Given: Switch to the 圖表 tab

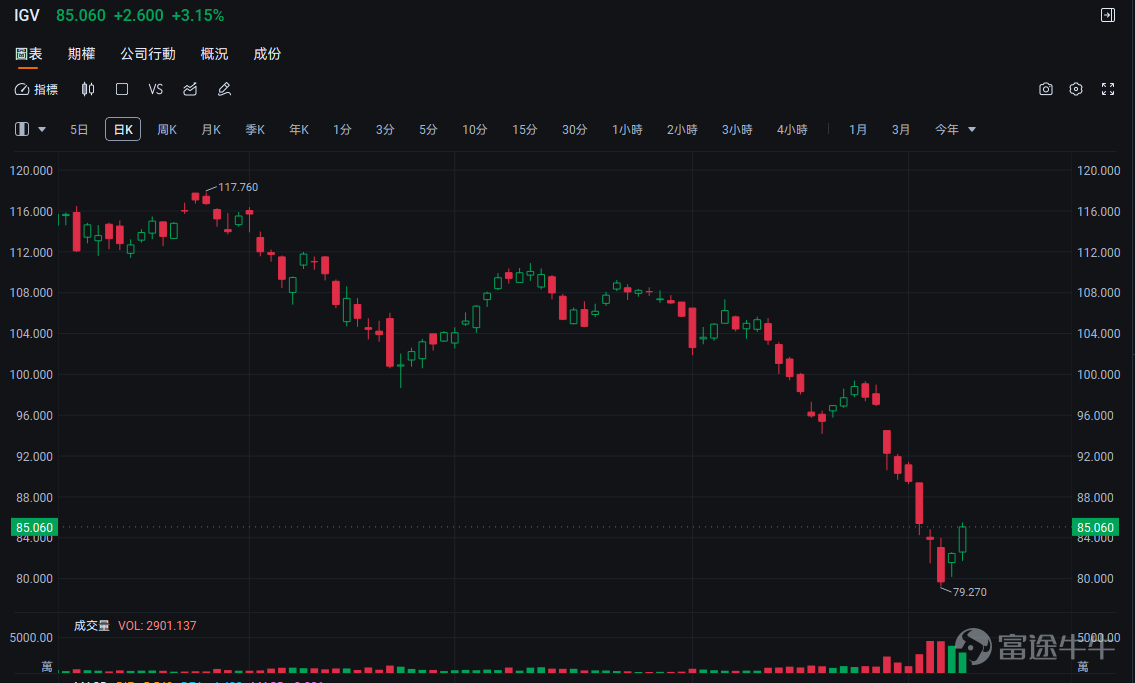Looking at the screenshot, I should tap(29, 54).
